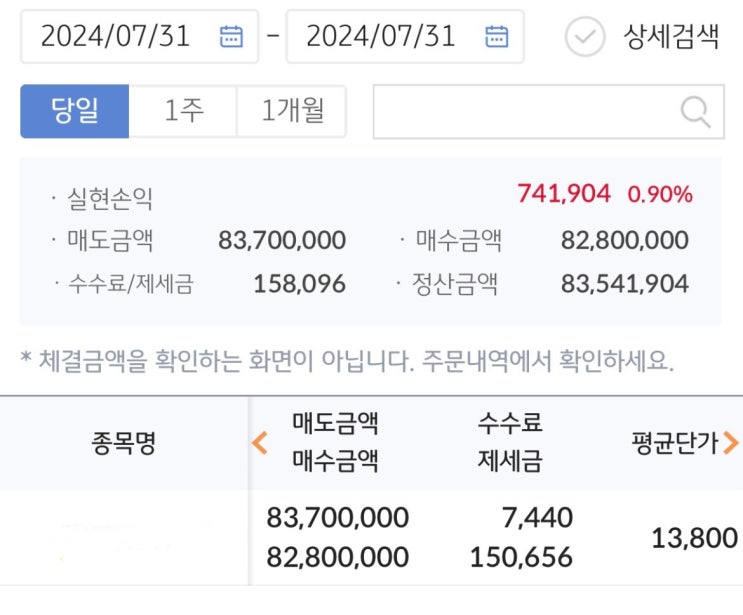Image resolution: width=743 pixels, height=615 pixels.
Task: Click the 종목명 column header
Action: coord(123,443)
